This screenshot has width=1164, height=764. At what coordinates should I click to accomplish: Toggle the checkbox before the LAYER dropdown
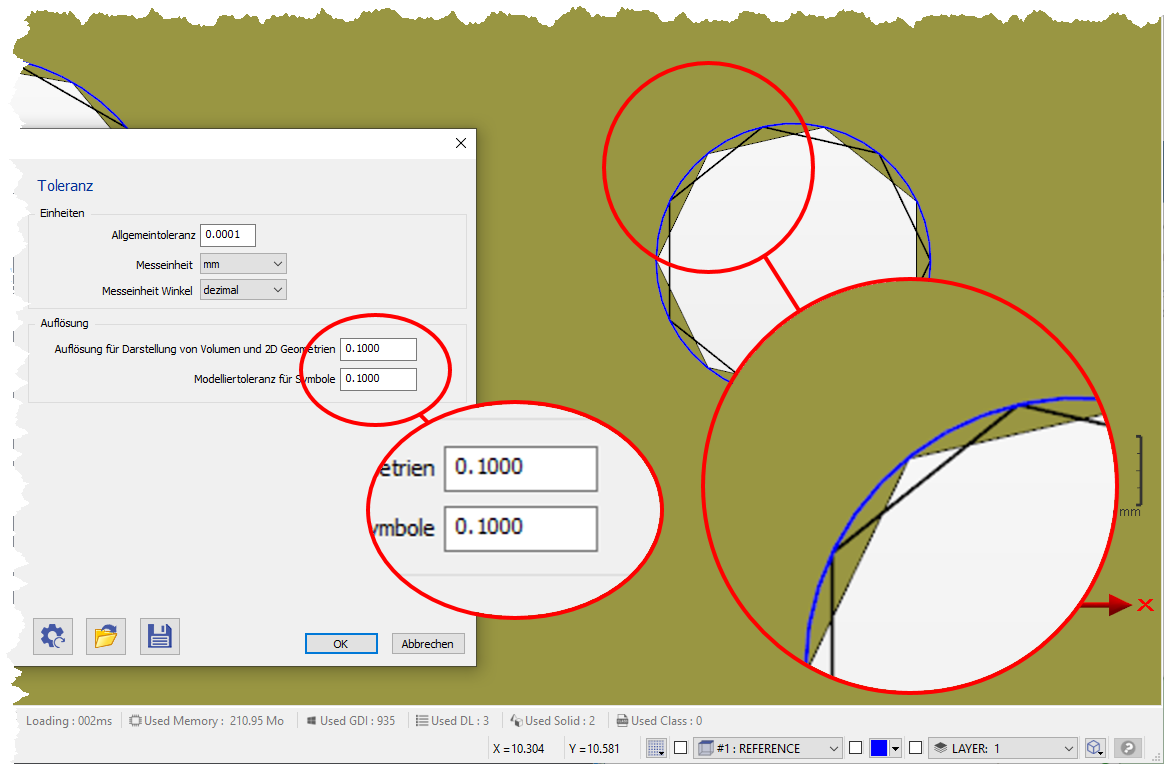coord(915,748)
